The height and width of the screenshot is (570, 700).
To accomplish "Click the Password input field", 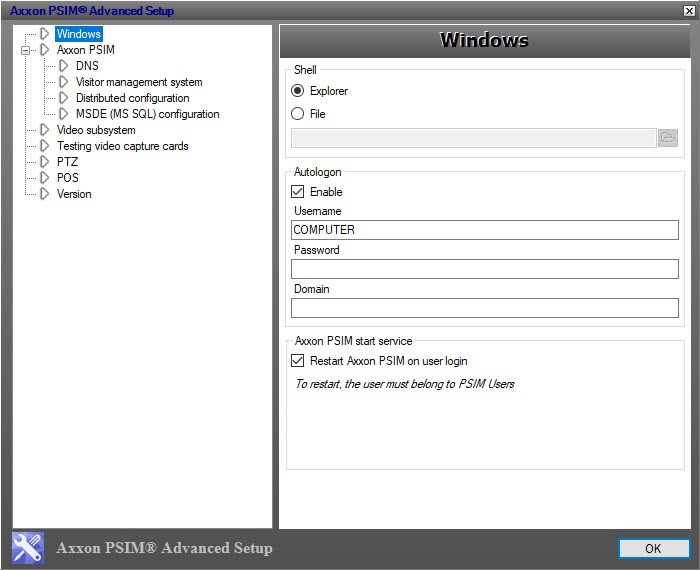I will pyautogui.click(x=485, y=269).
